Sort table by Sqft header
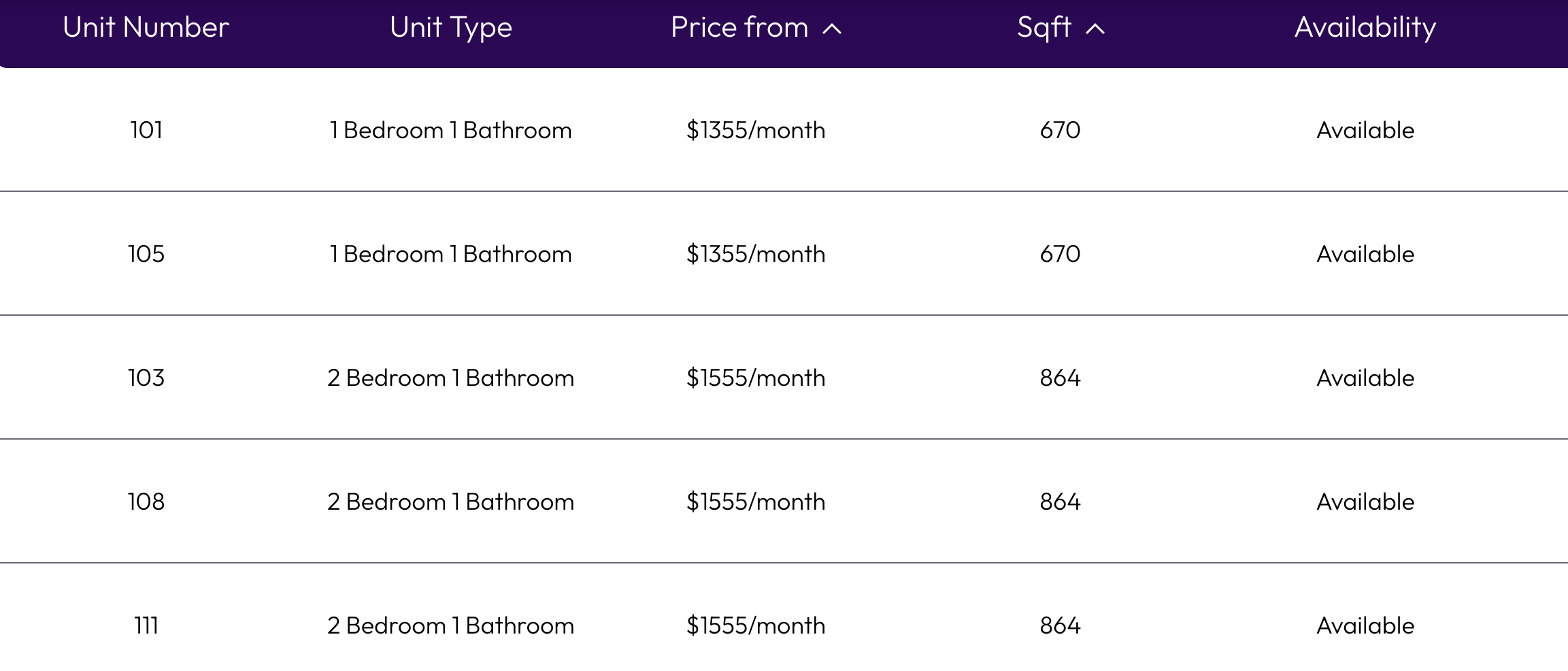The width and height of the screenshot is (1568, 671). pyautogui.click(x=1044, y=28)
